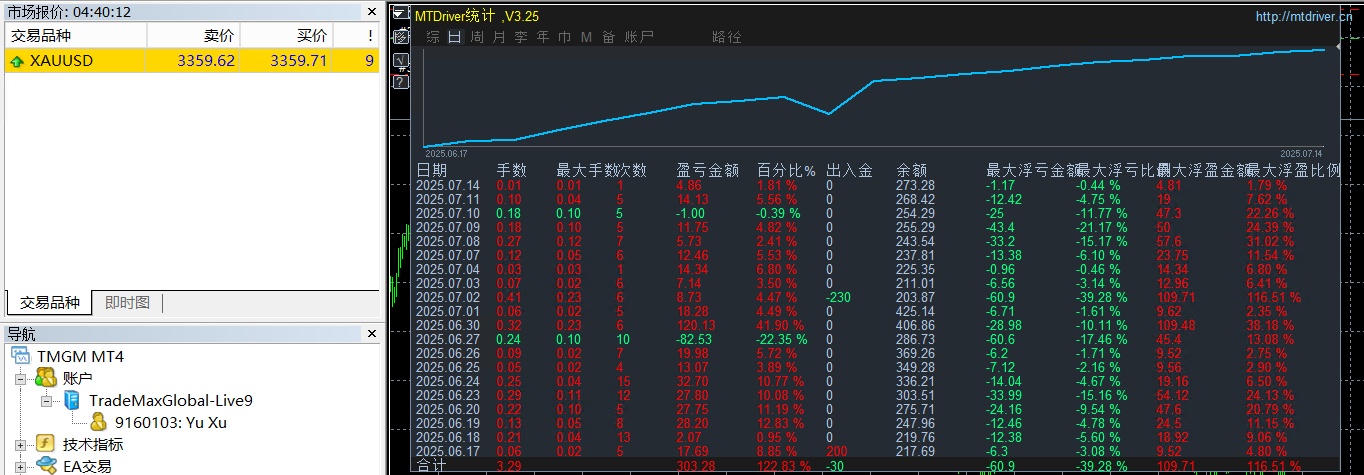The width and height of the screenshot is (1364, 475).
Task: Select the 日 daily tab
Action: (455, 37)
